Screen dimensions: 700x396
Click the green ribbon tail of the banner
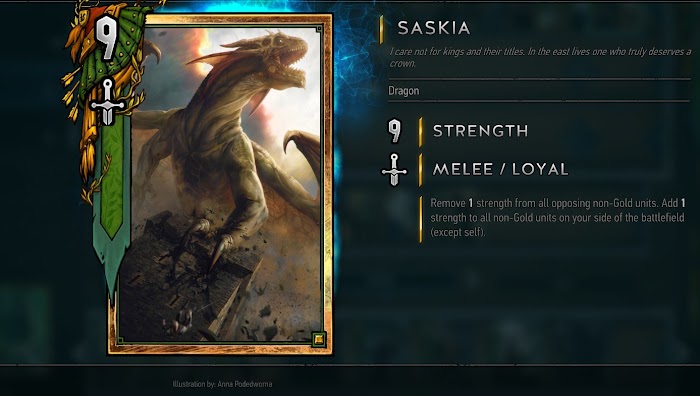click(x=112, y=214)
